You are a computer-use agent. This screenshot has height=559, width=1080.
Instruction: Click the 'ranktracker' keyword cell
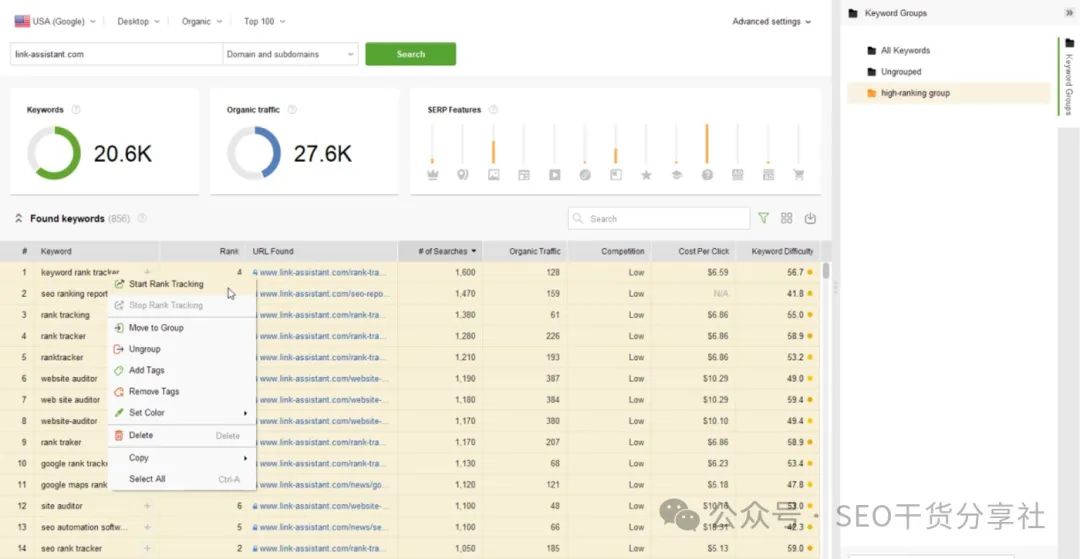62,357
